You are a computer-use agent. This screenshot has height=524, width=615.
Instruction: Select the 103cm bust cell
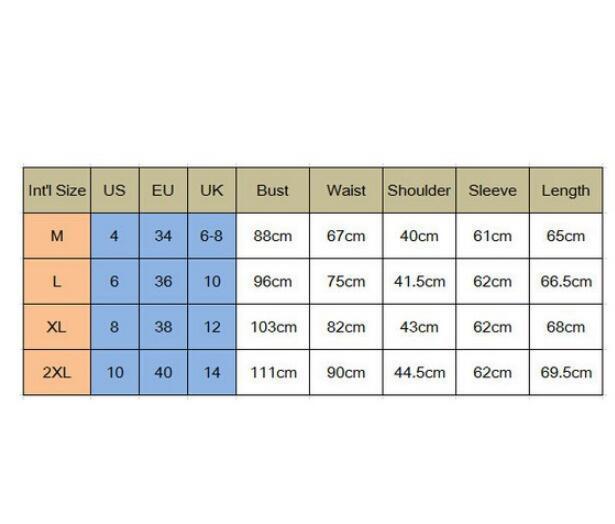pos(272,327)
